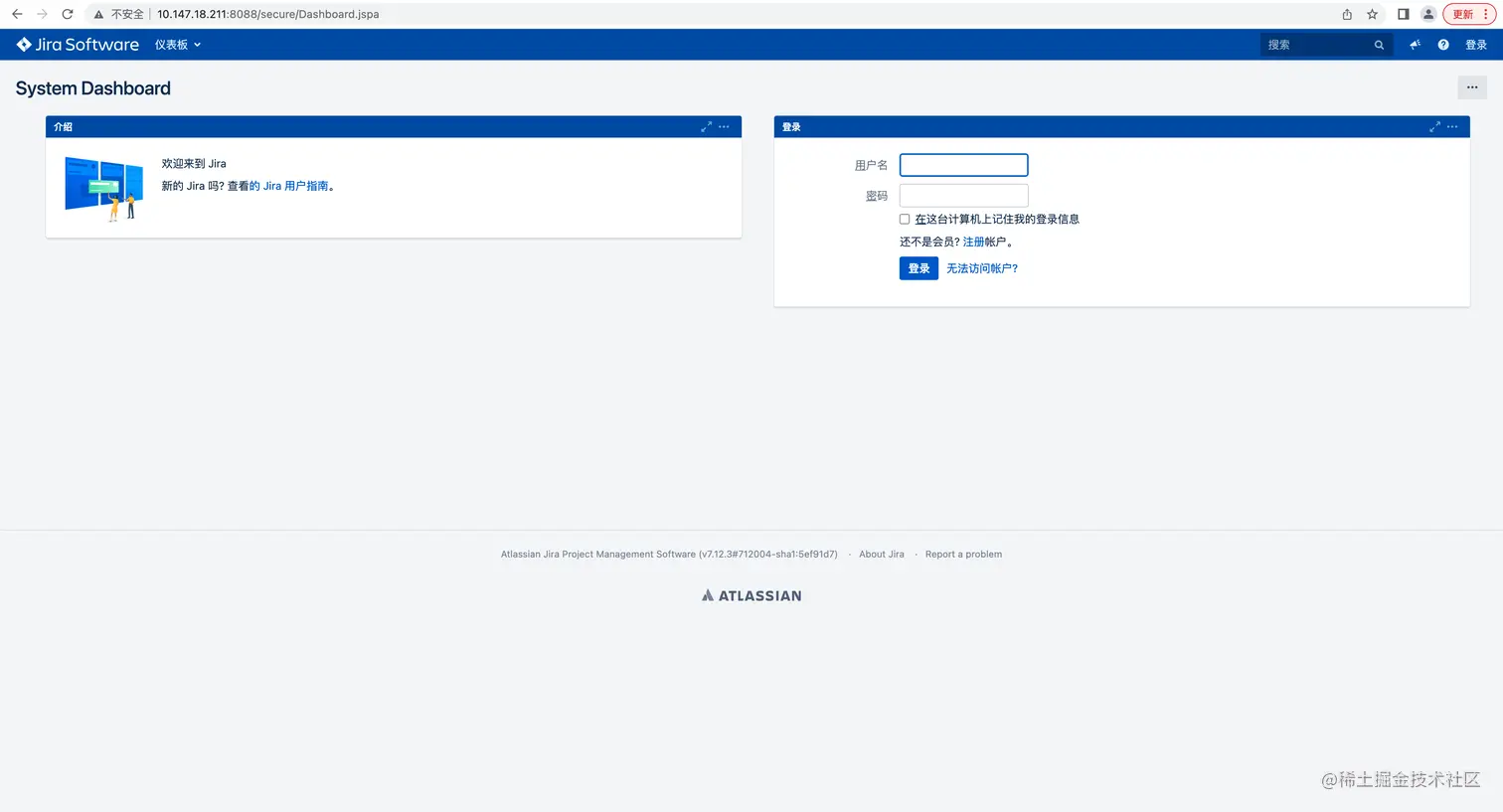Click the Jira welcome illustration
The height and width of the screenshot is (812, 1503).
coord(103,188)
